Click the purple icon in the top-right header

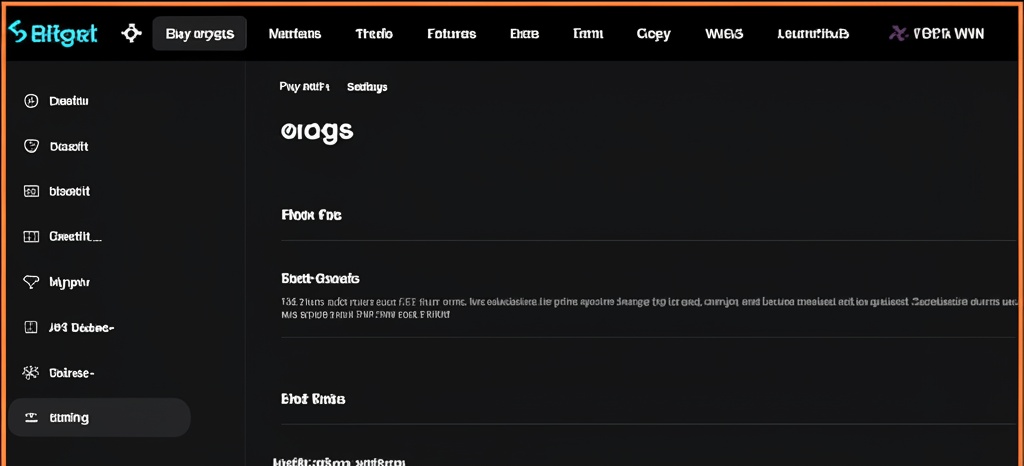pyautogui.click(x=899, y=33)
